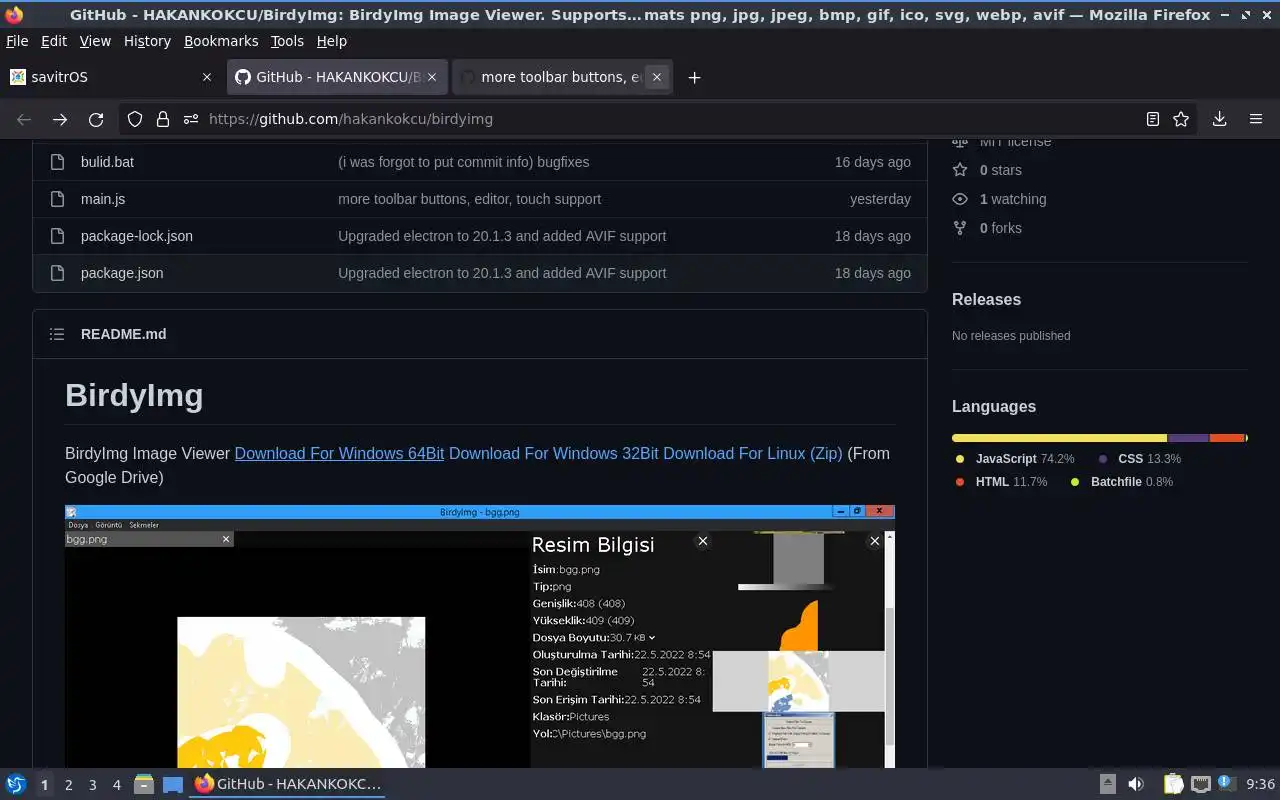Click the Batchfile 0.8% language entry
Image resolution: width=1280 pixels, height=800 pixels.
[x=1122, y=482]
